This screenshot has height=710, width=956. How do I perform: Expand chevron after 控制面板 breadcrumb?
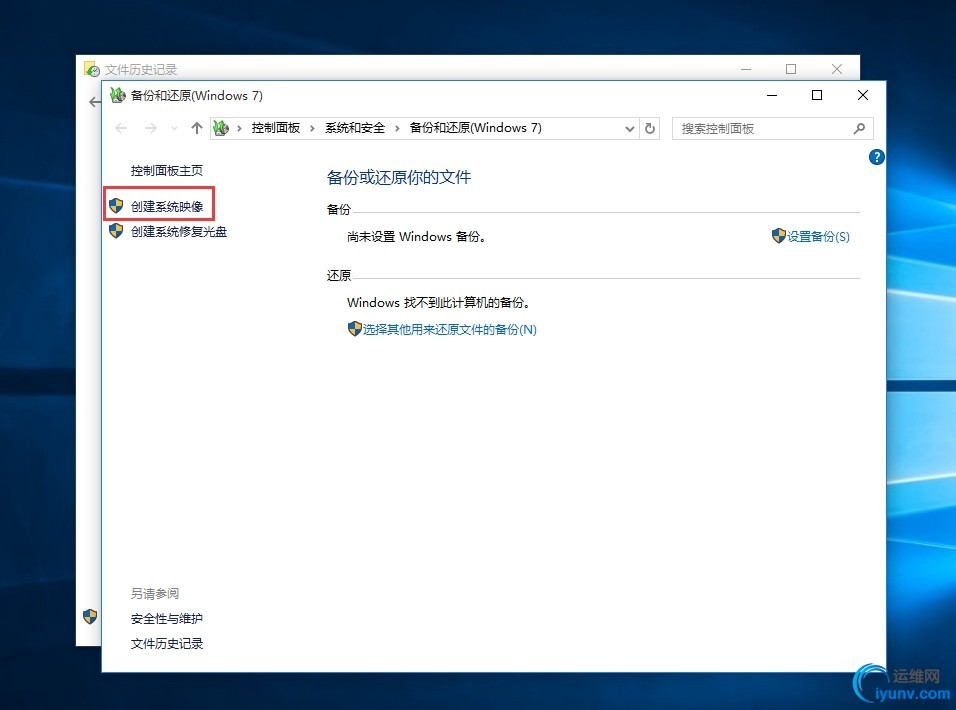(x=312, y=128)
